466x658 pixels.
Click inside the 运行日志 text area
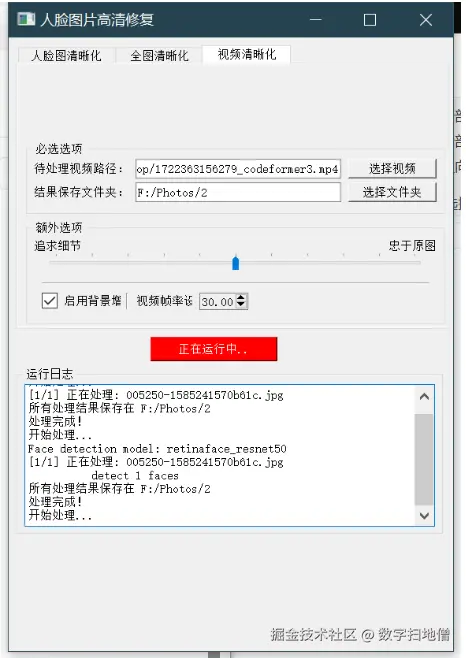tap(220, 455)
